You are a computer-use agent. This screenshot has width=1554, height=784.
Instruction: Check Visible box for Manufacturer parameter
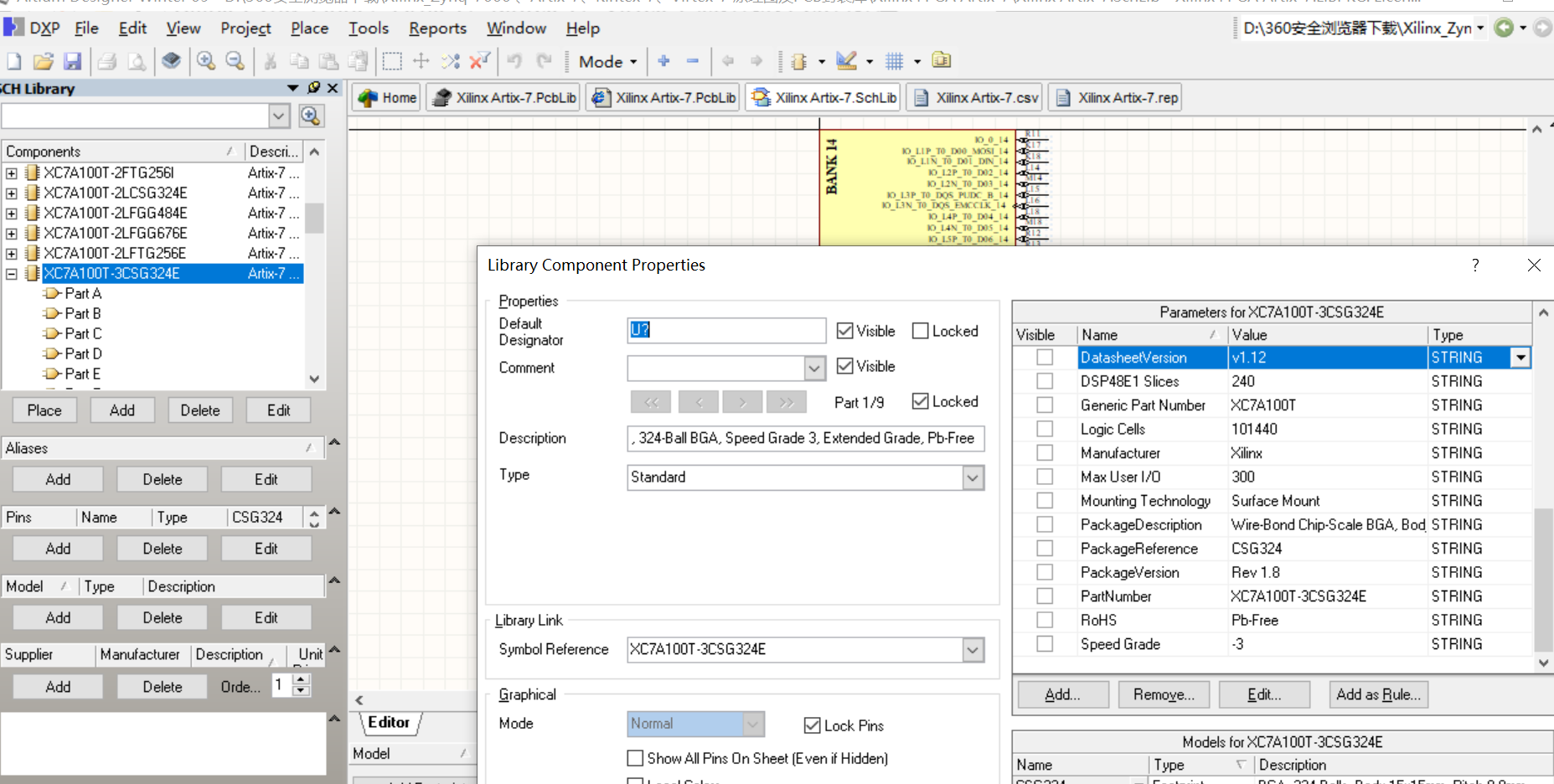click(1045, 453)
